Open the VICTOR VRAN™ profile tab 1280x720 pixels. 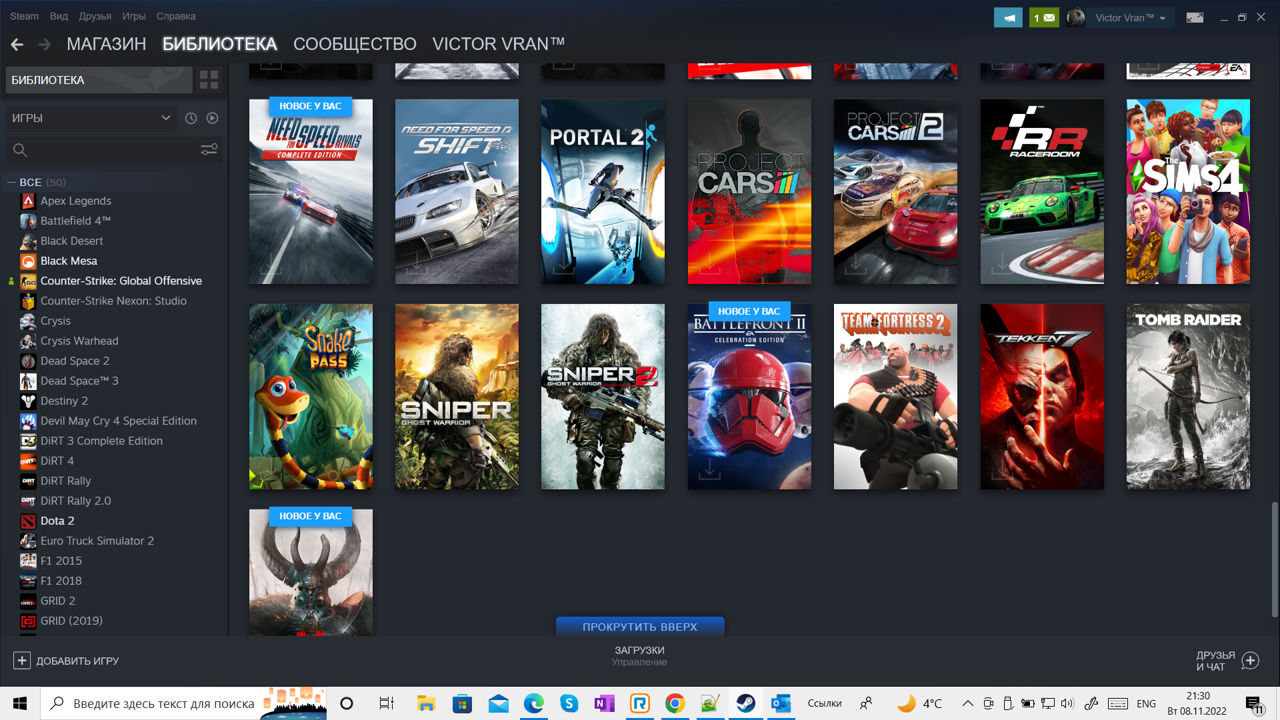(498, 44)
